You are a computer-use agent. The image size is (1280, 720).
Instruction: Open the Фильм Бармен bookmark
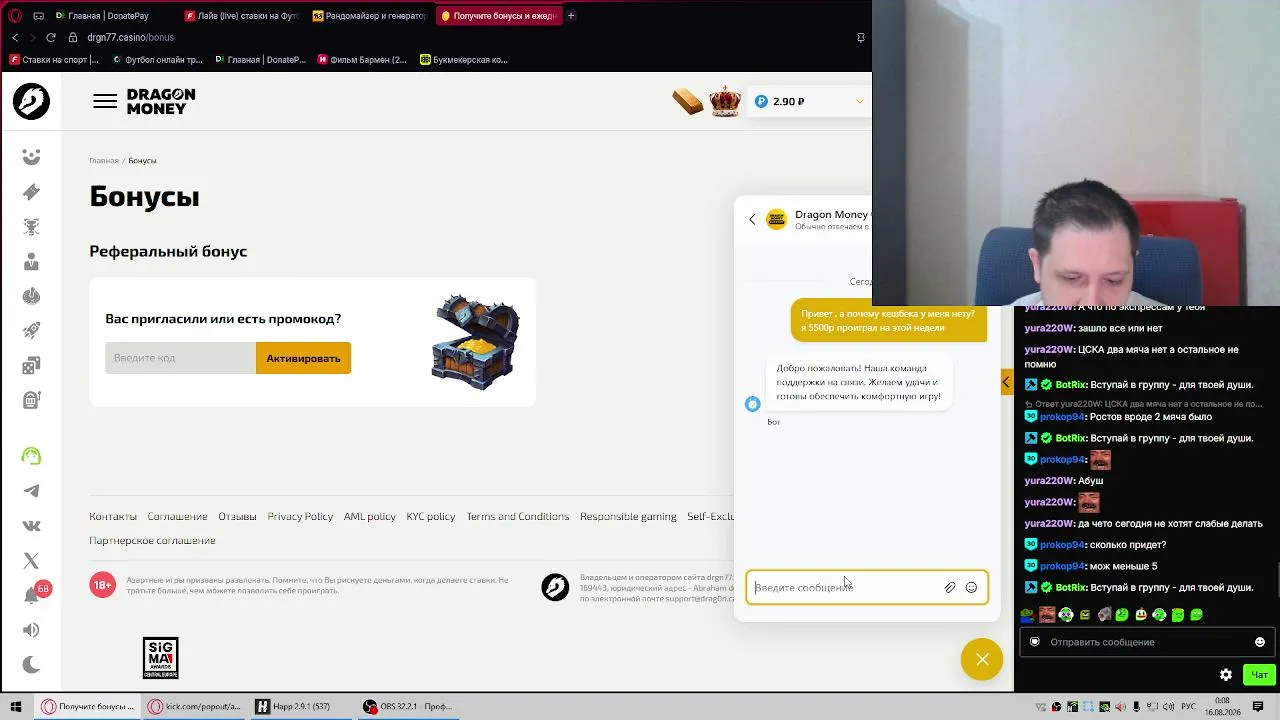click(x=362, y=60)
